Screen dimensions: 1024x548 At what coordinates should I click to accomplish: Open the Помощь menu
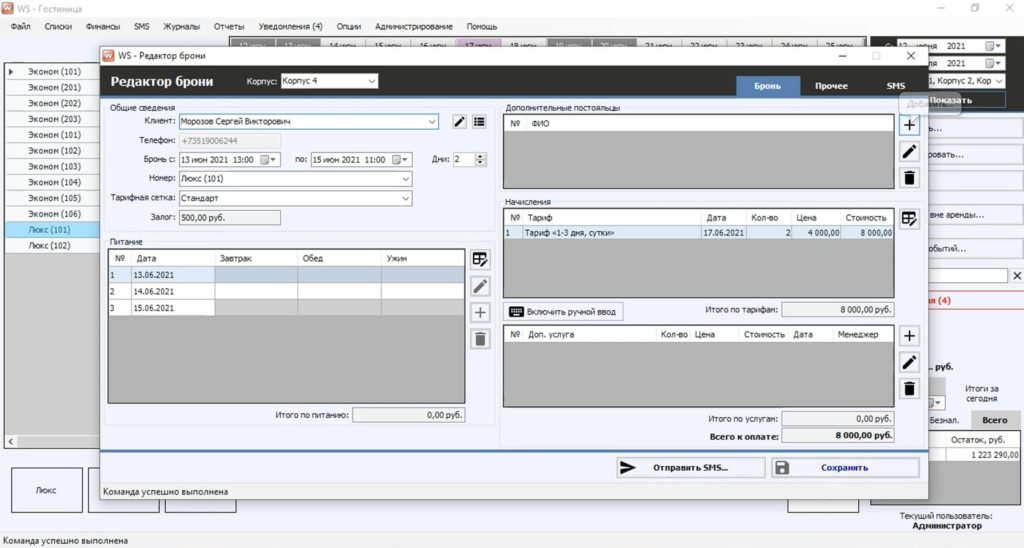pos(482,27)
